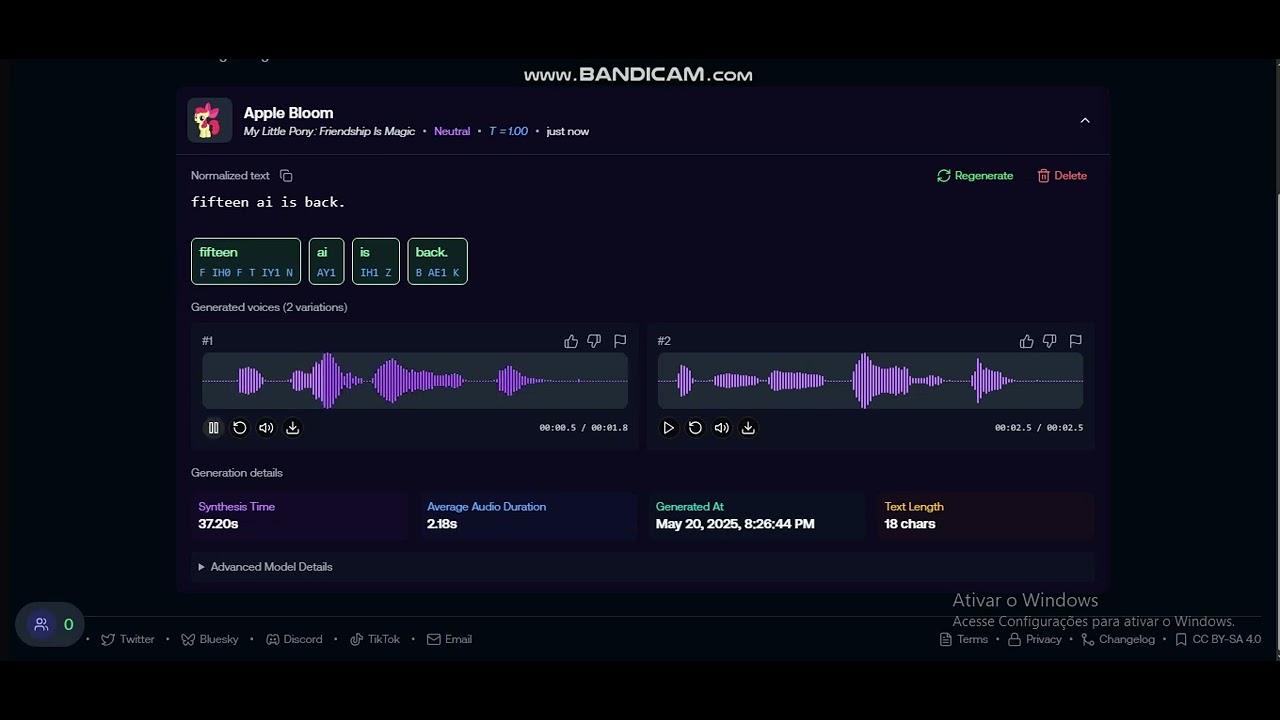The image size is (1280, 720).
Task: Thumbs up variation #1
Action: pyautogui.click(x=571, y=341)
